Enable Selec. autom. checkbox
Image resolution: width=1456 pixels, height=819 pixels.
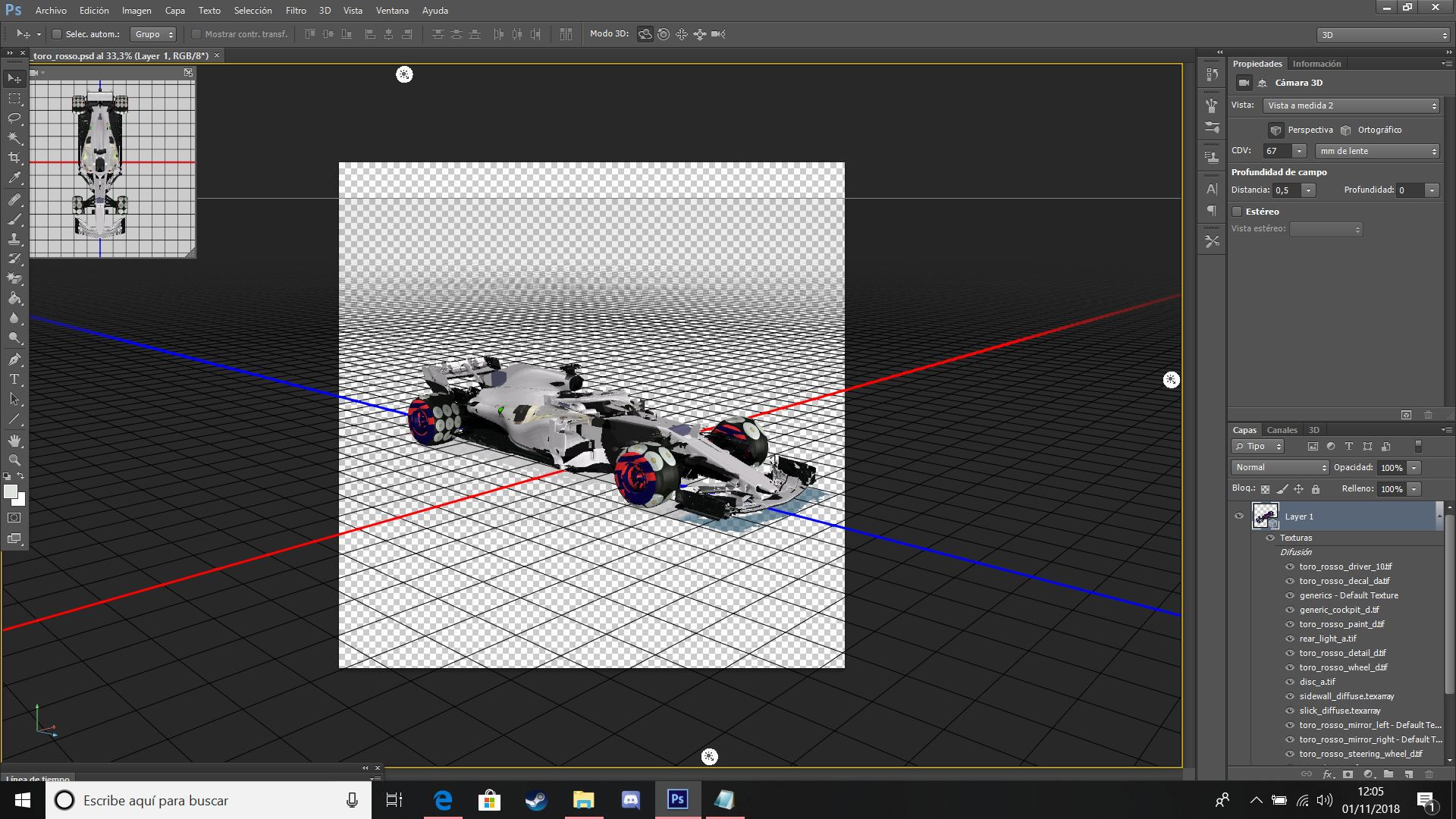(x=57, y=34)
